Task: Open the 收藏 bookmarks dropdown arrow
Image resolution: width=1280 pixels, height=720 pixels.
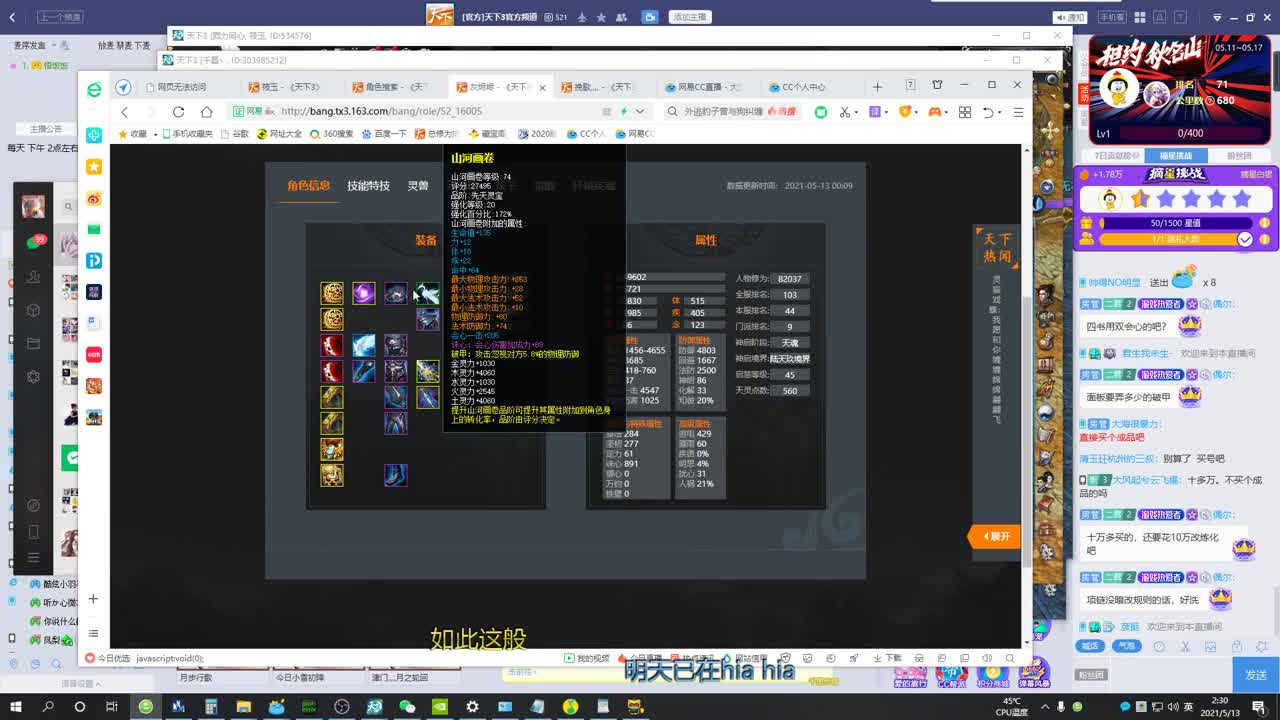Action: point(155,134)
